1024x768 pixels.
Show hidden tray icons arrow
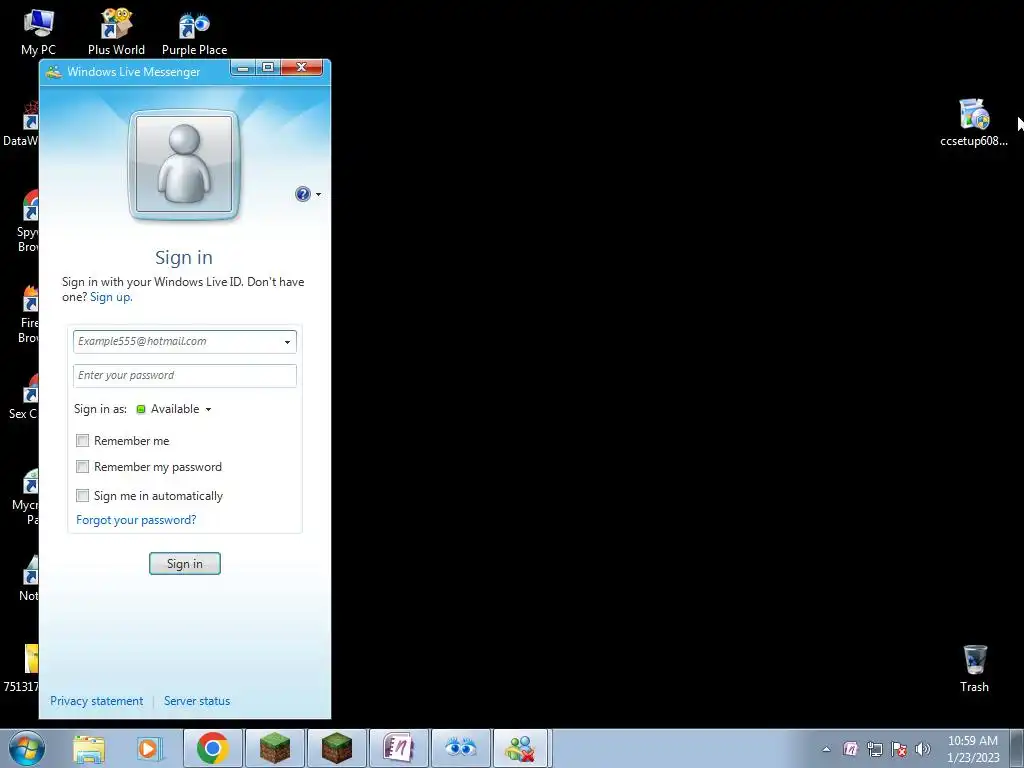(826, 749)
